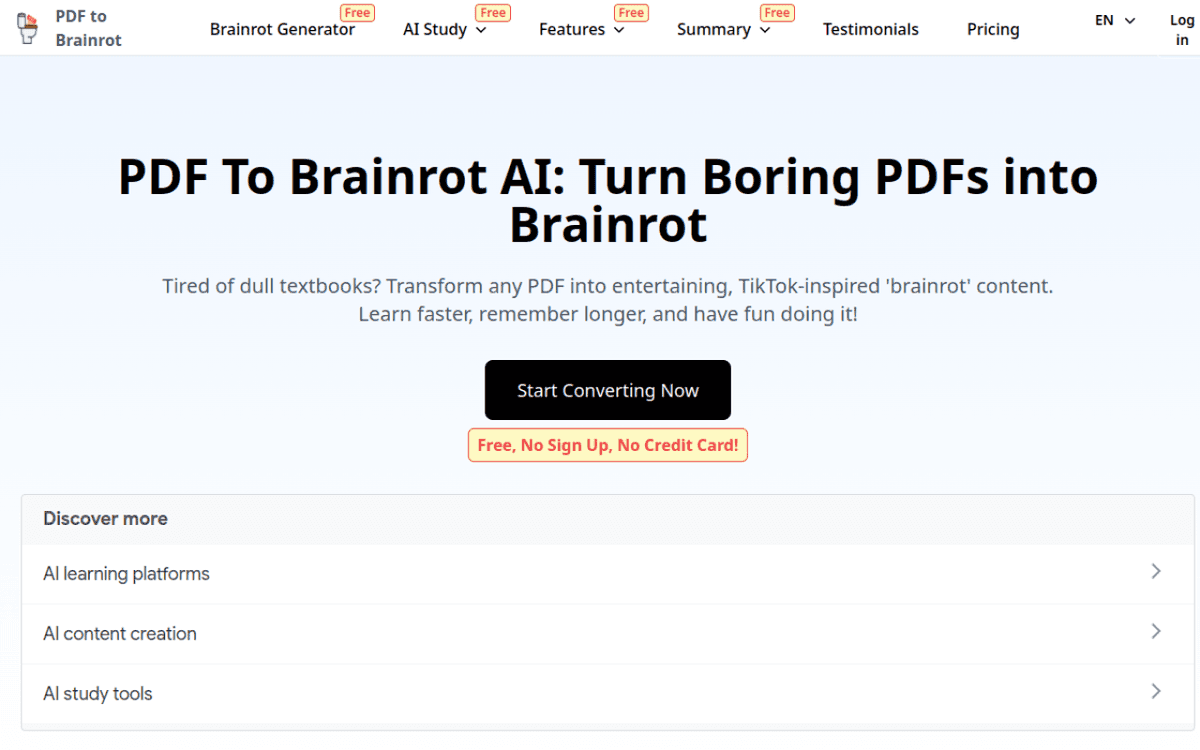Open the Summary dropdown
This screenshot has width=1200, height=750.
click(722, 30)
